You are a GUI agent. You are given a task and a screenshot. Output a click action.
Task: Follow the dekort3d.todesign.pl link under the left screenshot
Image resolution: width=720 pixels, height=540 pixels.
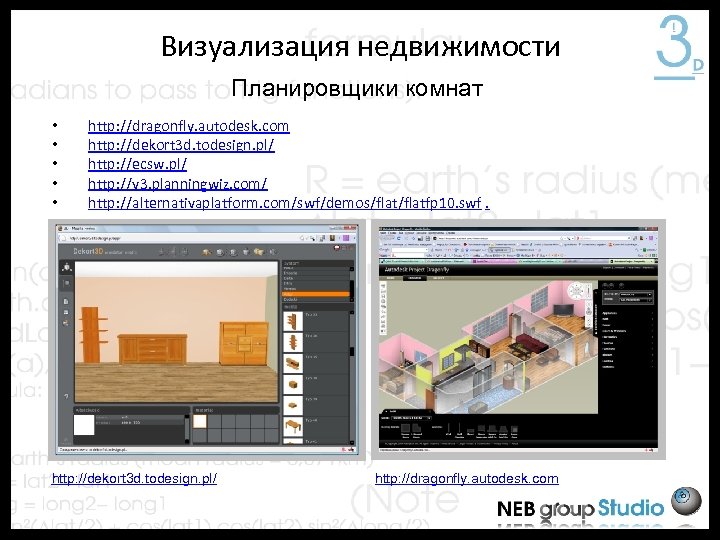[x=134, y=478]
